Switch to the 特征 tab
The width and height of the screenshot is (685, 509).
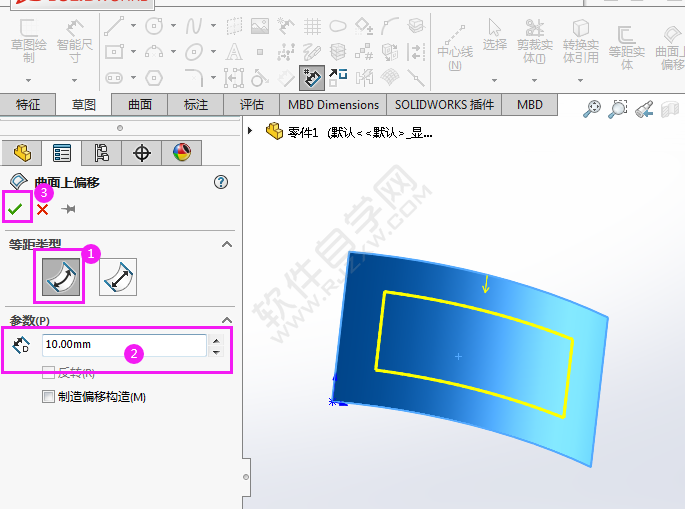28,104
